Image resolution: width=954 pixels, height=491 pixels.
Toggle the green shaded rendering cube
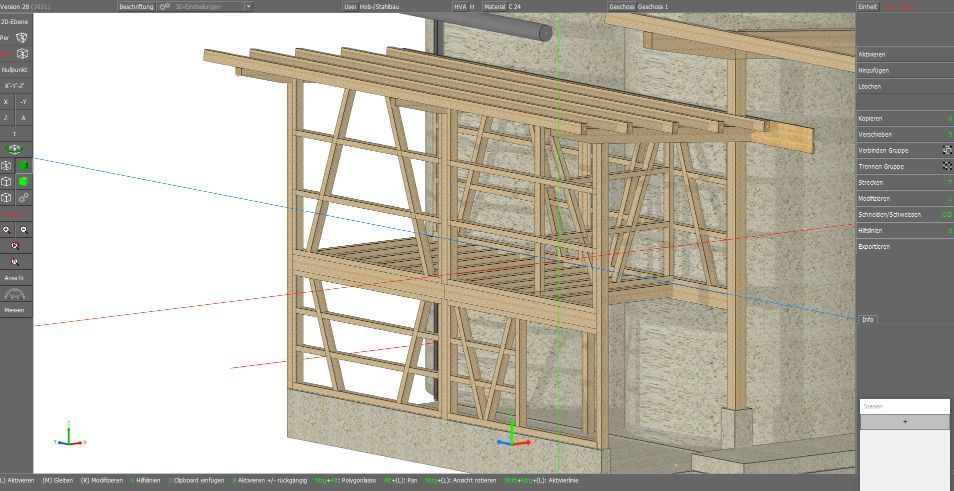[x=23, y=165]
